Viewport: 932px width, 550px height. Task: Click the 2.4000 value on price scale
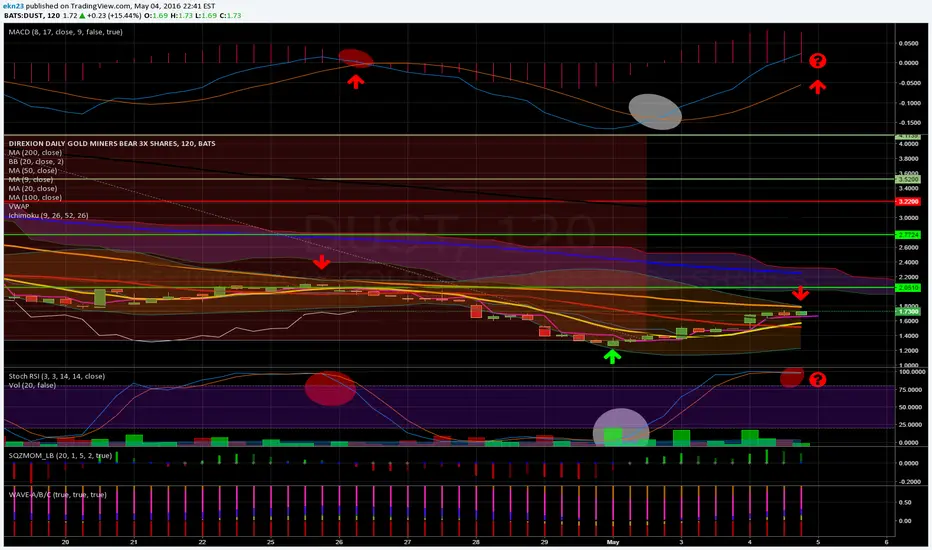tap(908, 262)
